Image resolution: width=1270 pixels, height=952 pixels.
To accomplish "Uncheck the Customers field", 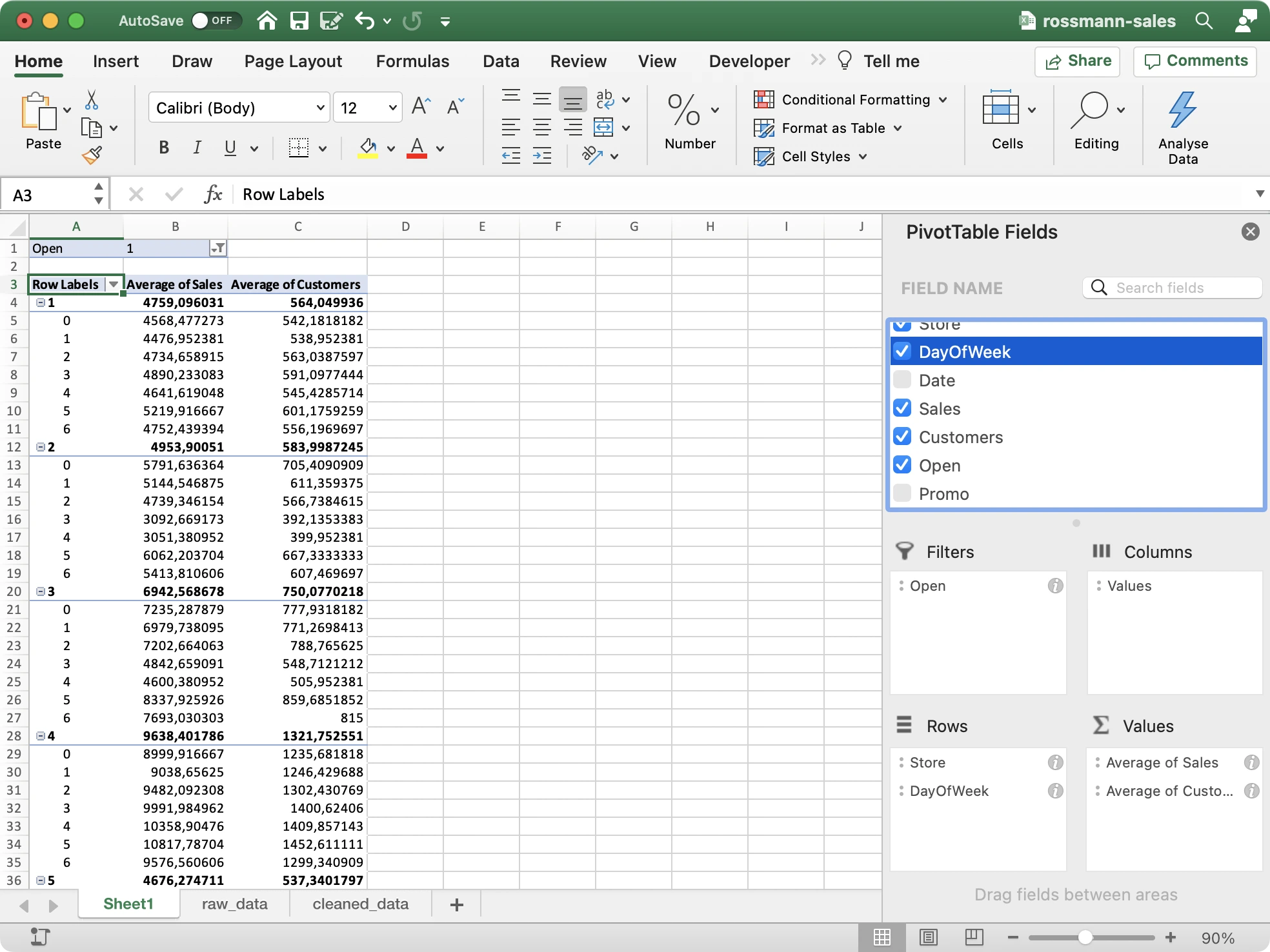I will click(x=903, y=436).
